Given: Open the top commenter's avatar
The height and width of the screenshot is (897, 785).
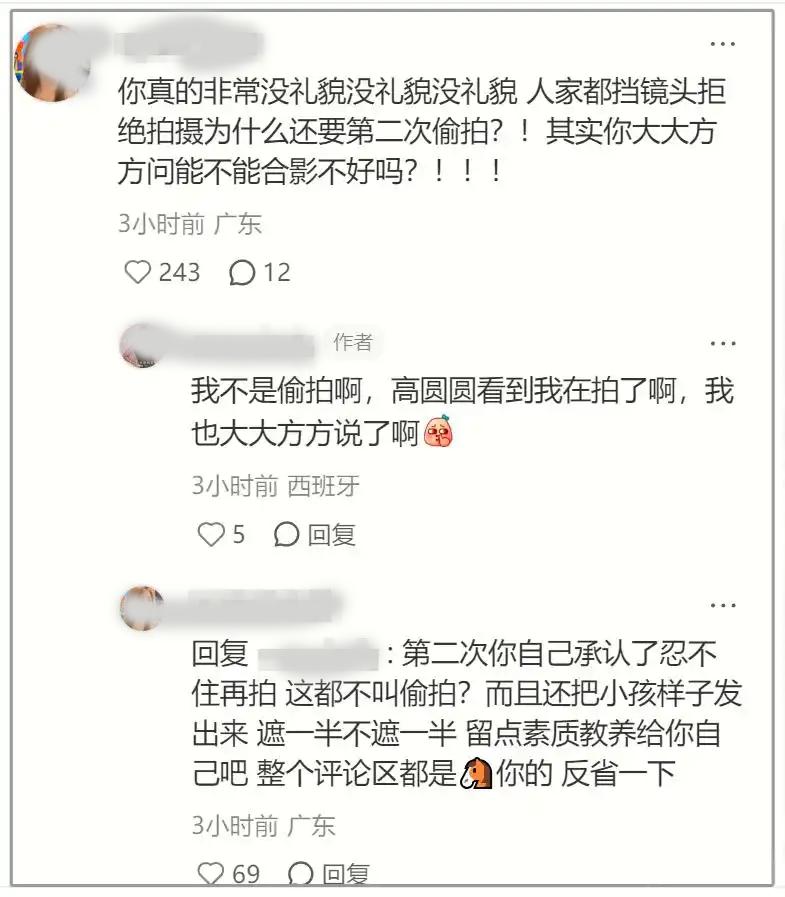Looking at the screenshot, I should [x=53, y=62].
